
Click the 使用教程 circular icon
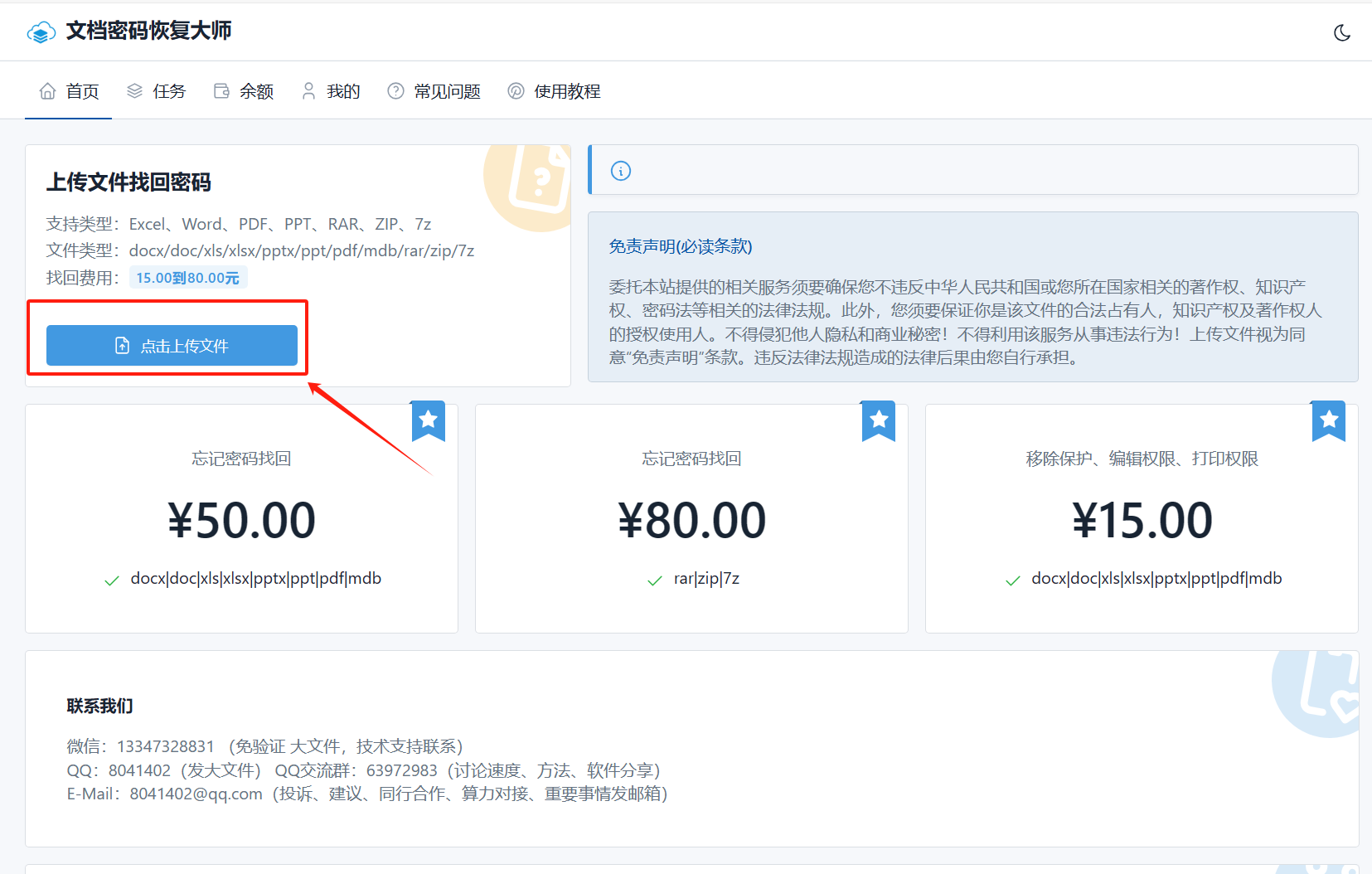(516, 90)
